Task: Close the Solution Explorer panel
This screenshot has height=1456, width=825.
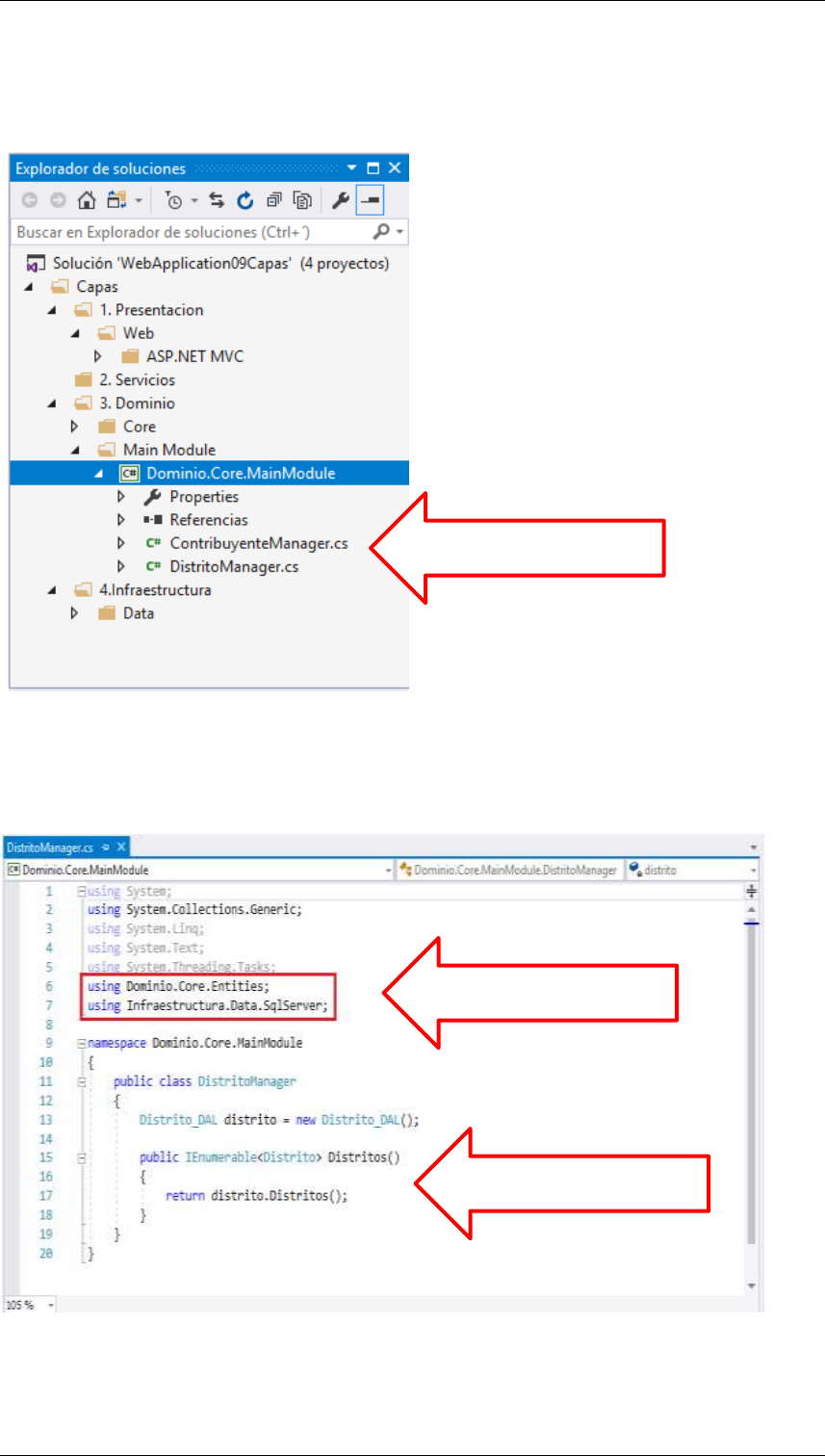Action: click(x=394, y=169)
